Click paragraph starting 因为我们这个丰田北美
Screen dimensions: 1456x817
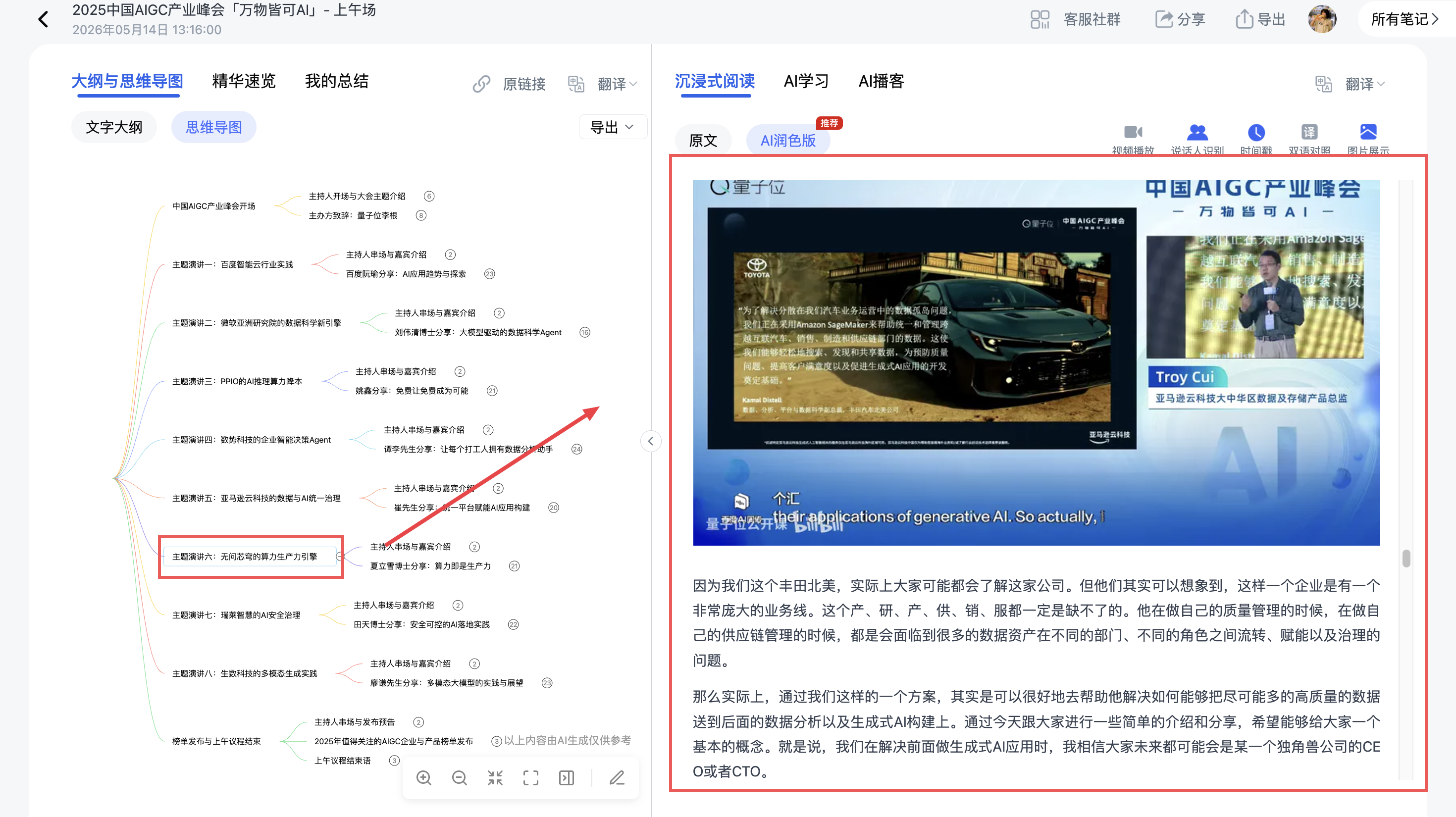pos(1036,622)
